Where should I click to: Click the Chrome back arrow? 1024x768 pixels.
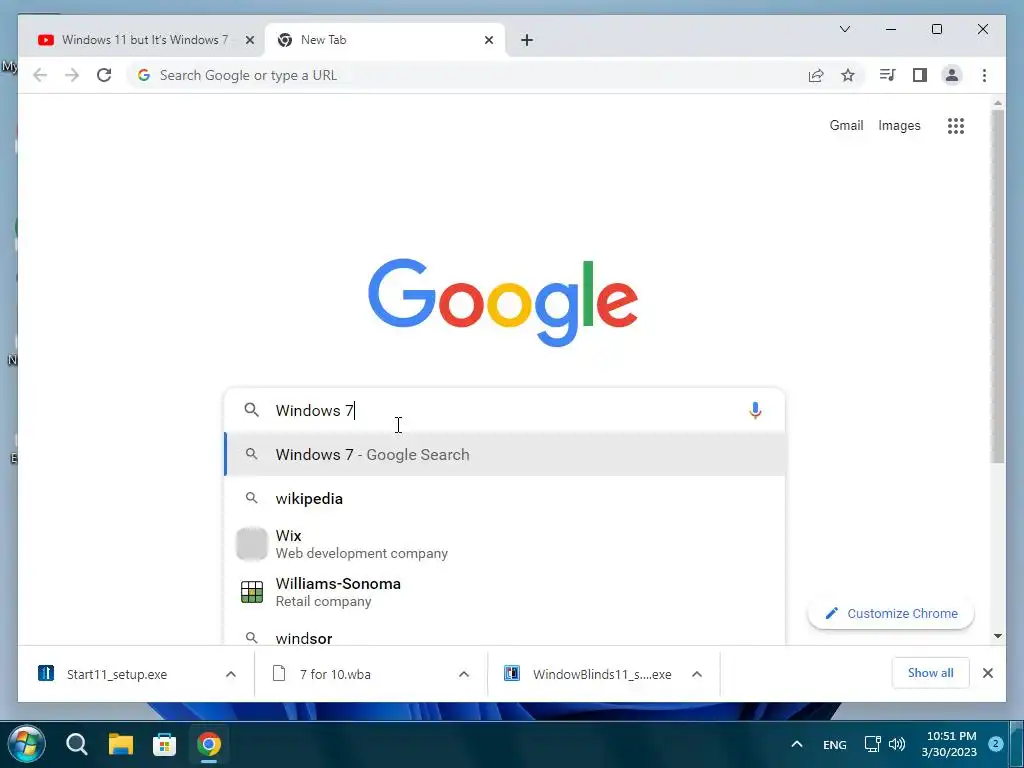40,75
